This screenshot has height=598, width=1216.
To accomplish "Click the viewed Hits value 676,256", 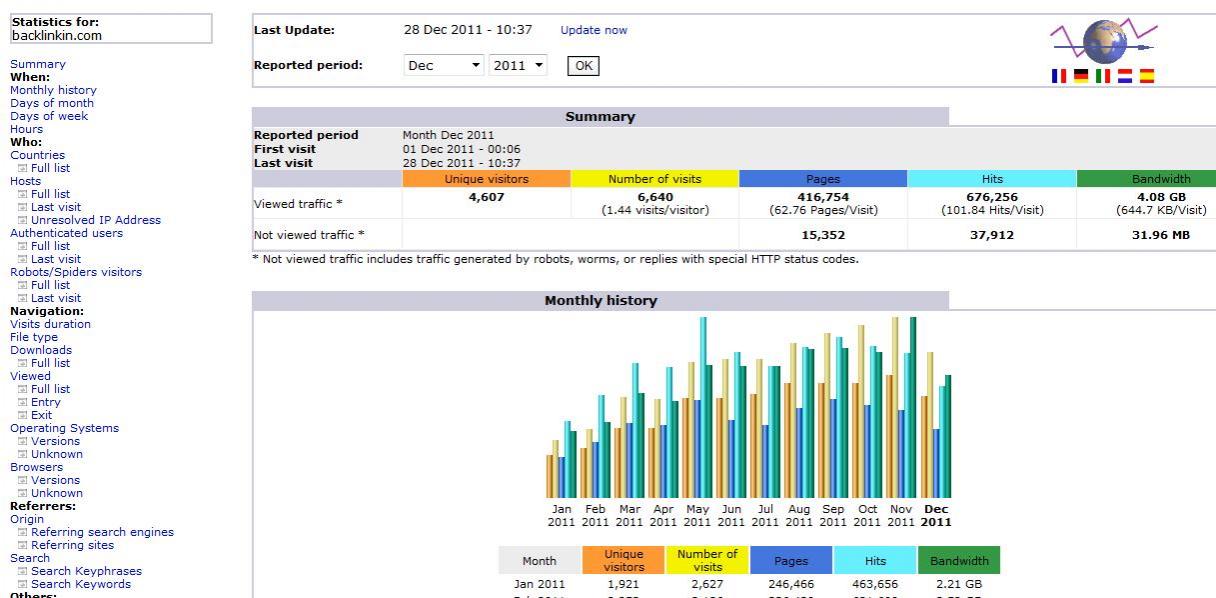I will [x=992, y=197].
